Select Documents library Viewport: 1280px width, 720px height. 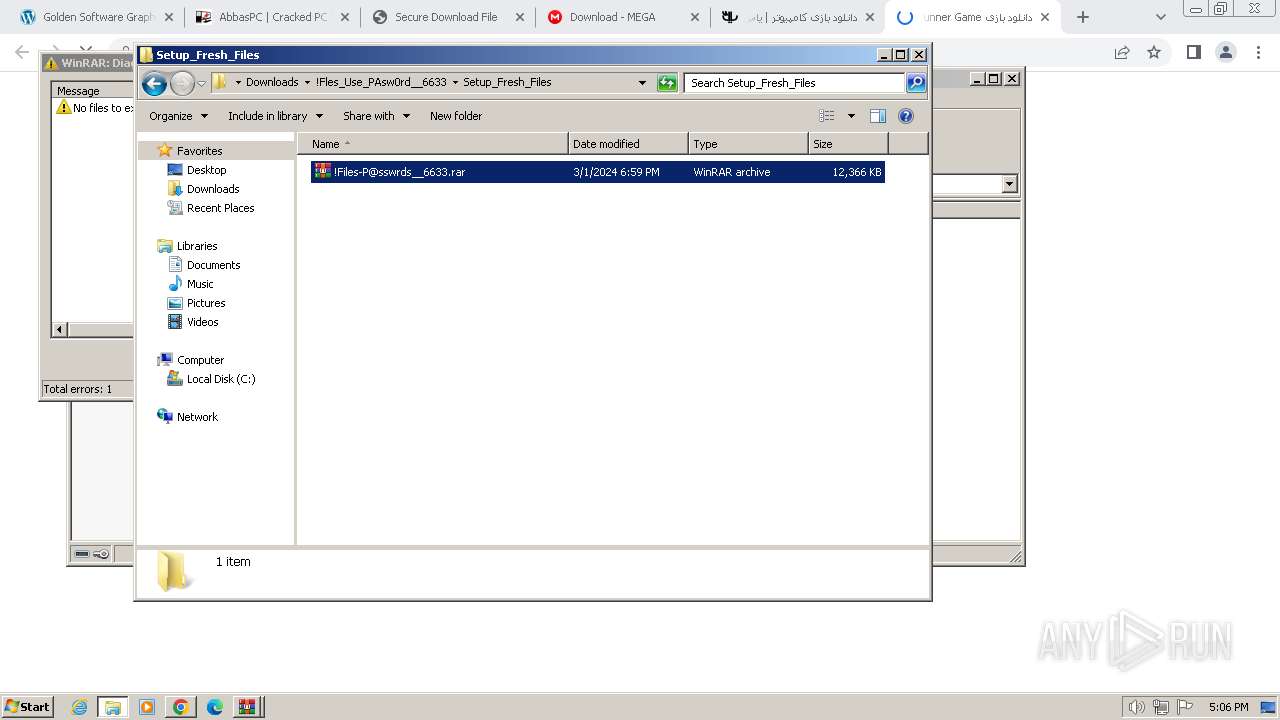tap(213, 265)
